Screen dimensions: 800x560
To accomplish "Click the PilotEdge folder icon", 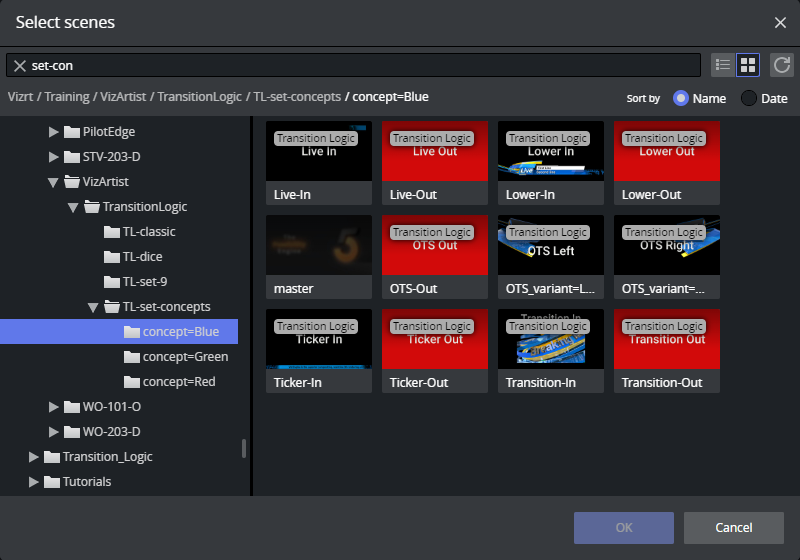I will pyautogui.click(x=72, y=132).
